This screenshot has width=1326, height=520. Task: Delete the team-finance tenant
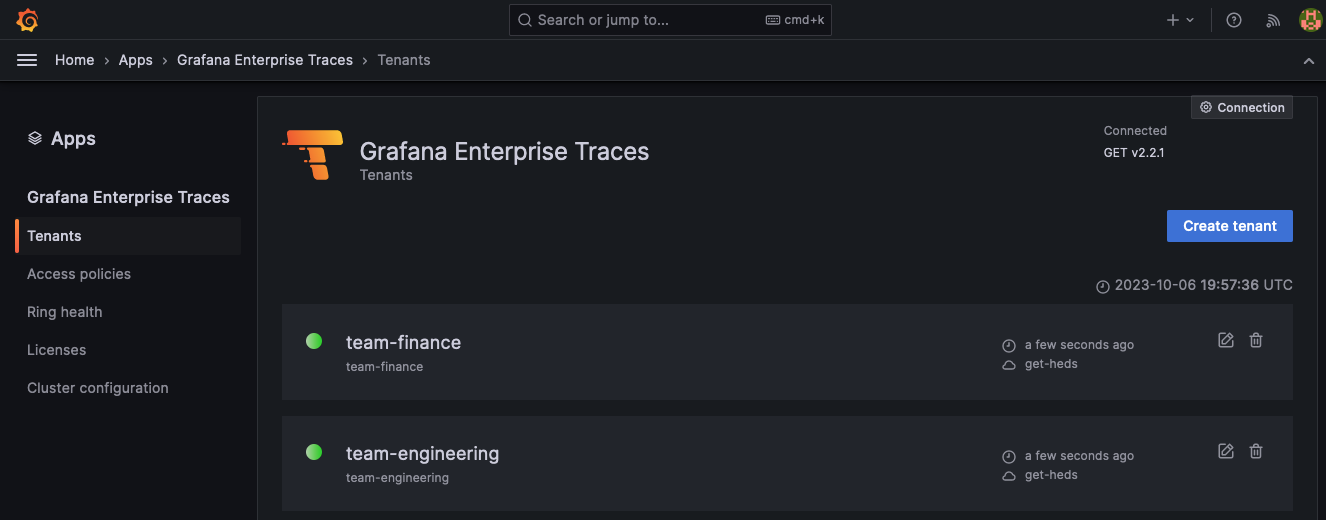tap(1257, 340)
